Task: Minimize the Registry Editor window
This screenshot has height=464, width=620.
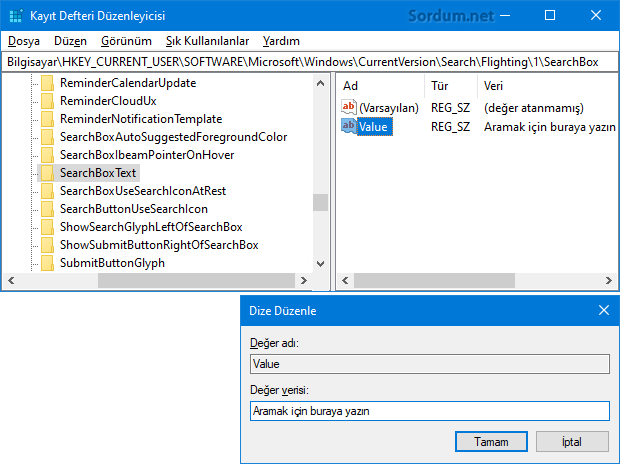Action: [x=505, y=15]
